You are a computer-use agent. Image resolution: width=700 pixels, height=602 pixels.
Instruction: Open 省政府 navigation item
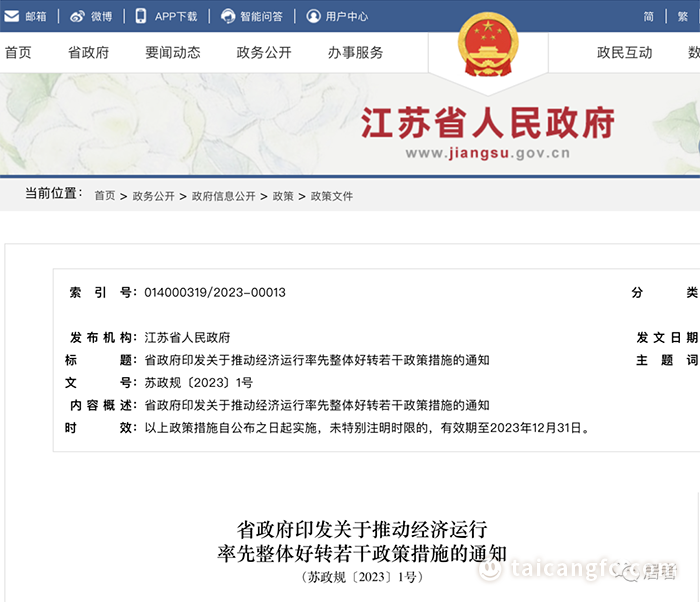point(88,53)
